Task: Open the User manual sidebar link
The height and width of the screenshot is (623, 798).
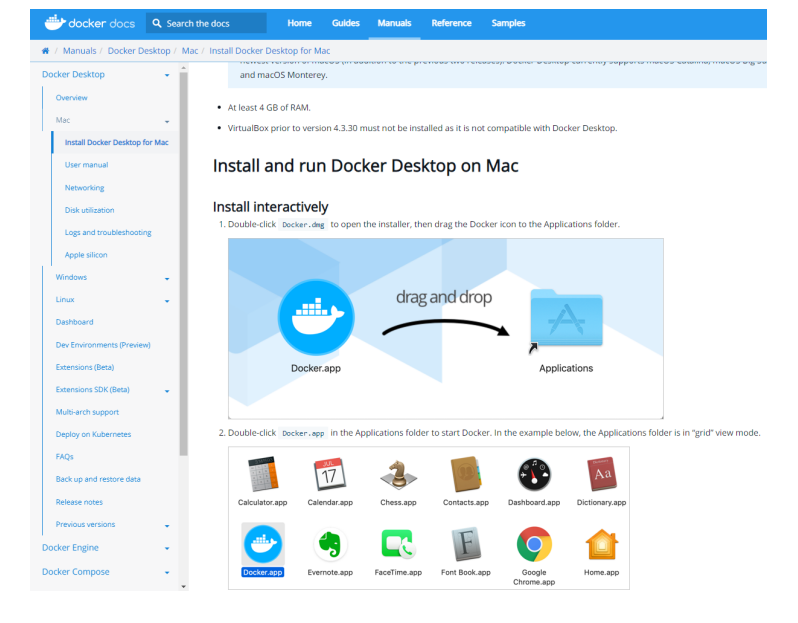Action: click(86, 165)
